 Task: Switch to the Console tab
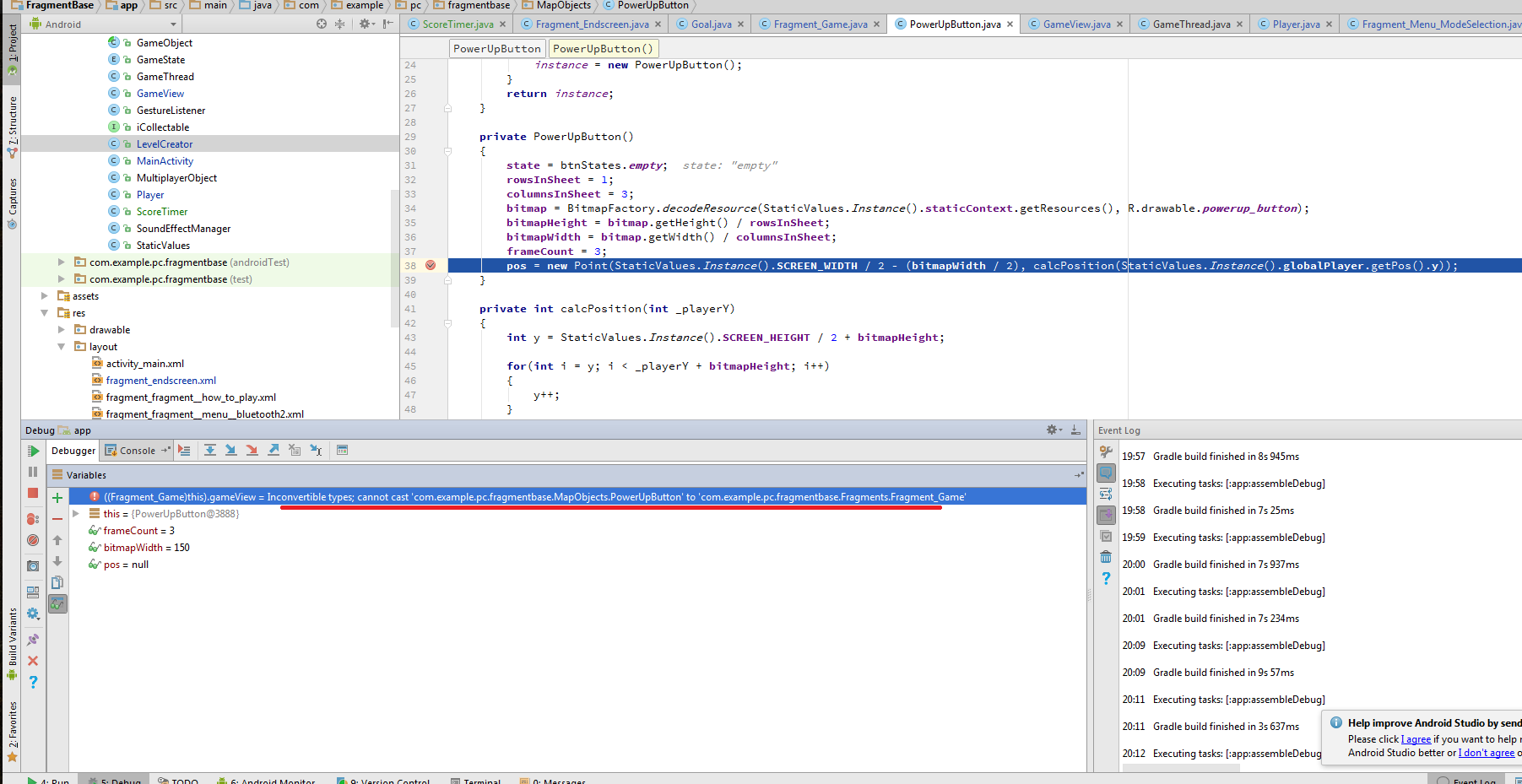[137, 451]
